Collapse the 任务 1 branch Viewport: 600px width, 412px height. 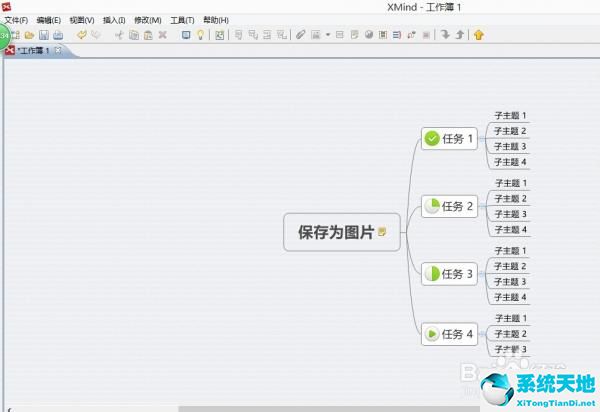481,139
